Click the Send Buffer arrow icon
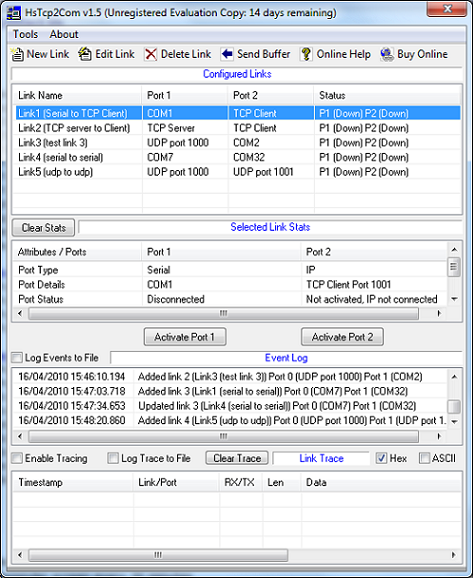Image resolution: width=474 pixels, height=578 pixels. pos(227,54)
